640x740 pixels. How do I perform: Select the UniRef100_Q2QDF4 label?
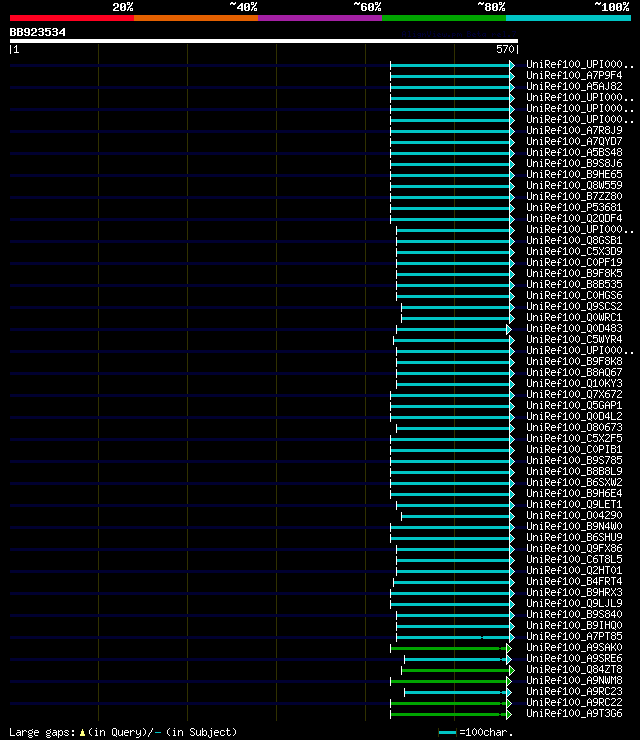[x=574, y=219]
